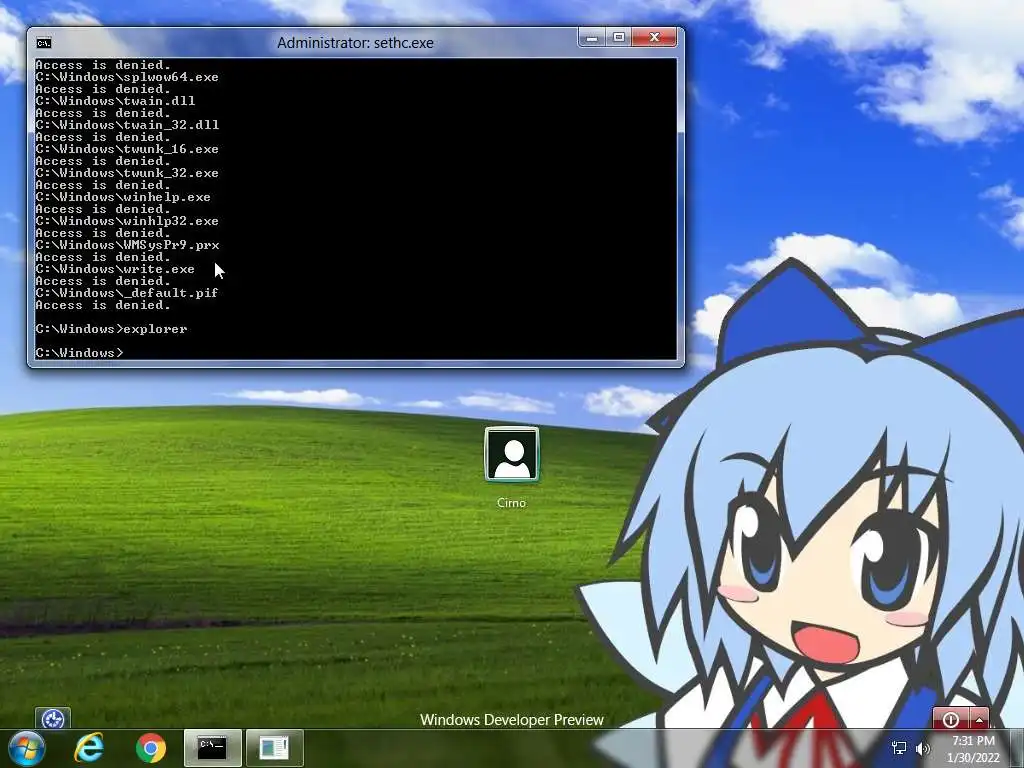The image size is (1024, 768).
Task: Click the C:\Windows\splwow64.exe line
Action: (127, 77)
